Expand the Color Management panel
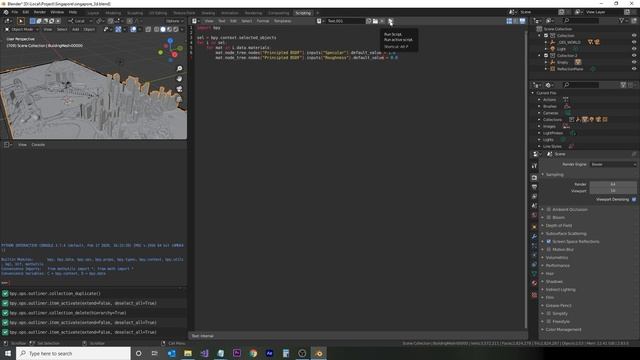 point(563,330)
